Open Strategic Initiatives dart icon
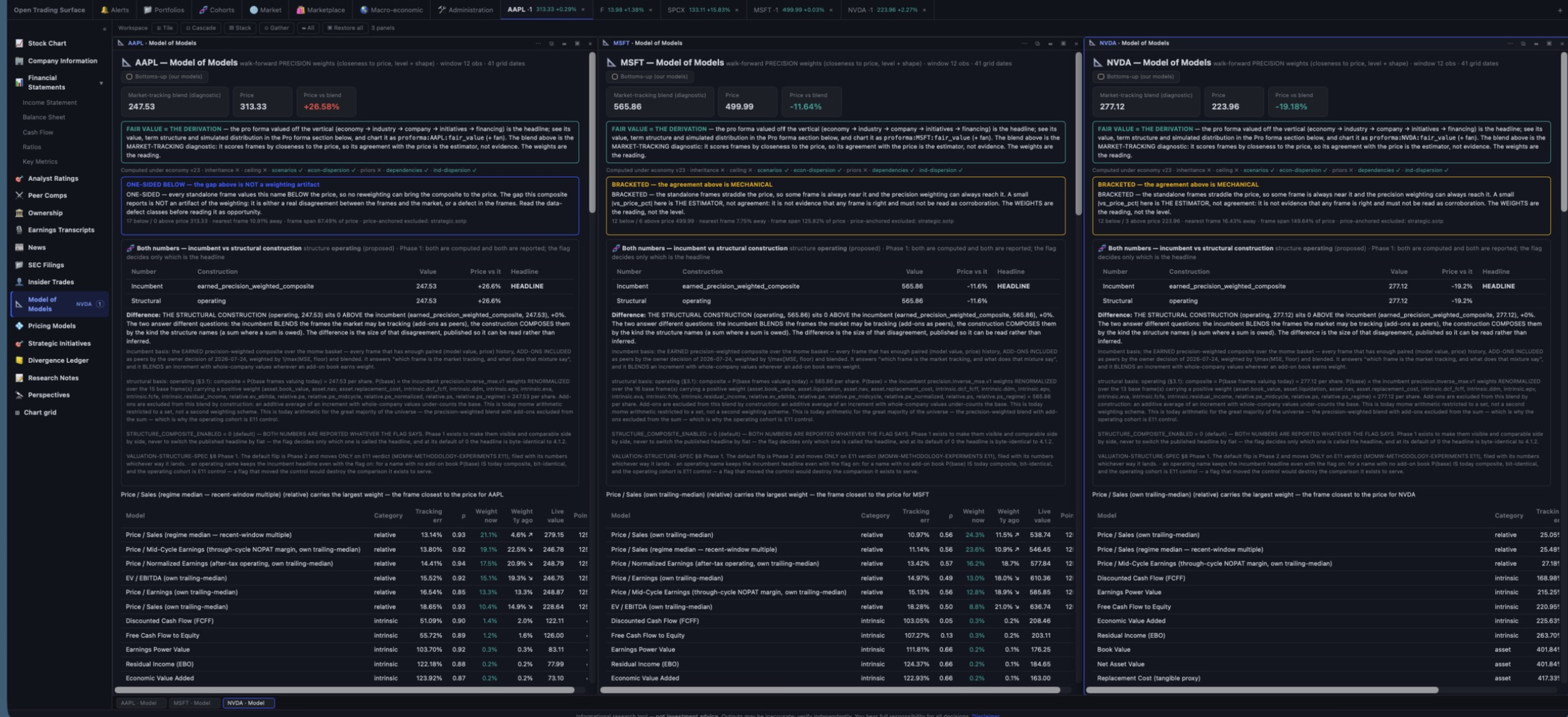Screen dimensions: 1568x717 point(19,343)
